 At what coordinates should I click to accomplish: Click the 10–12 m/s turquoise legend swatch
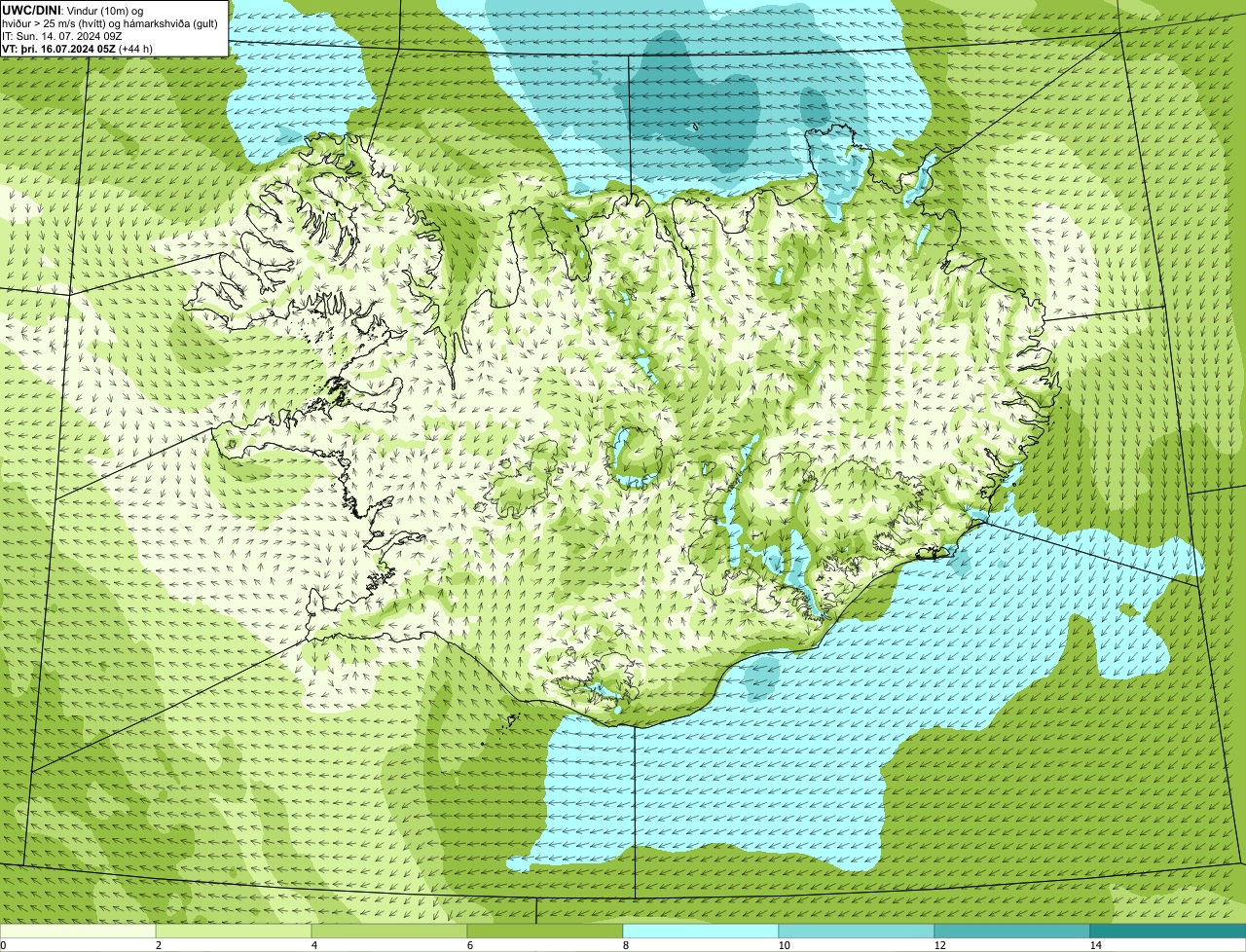point(857,931)
